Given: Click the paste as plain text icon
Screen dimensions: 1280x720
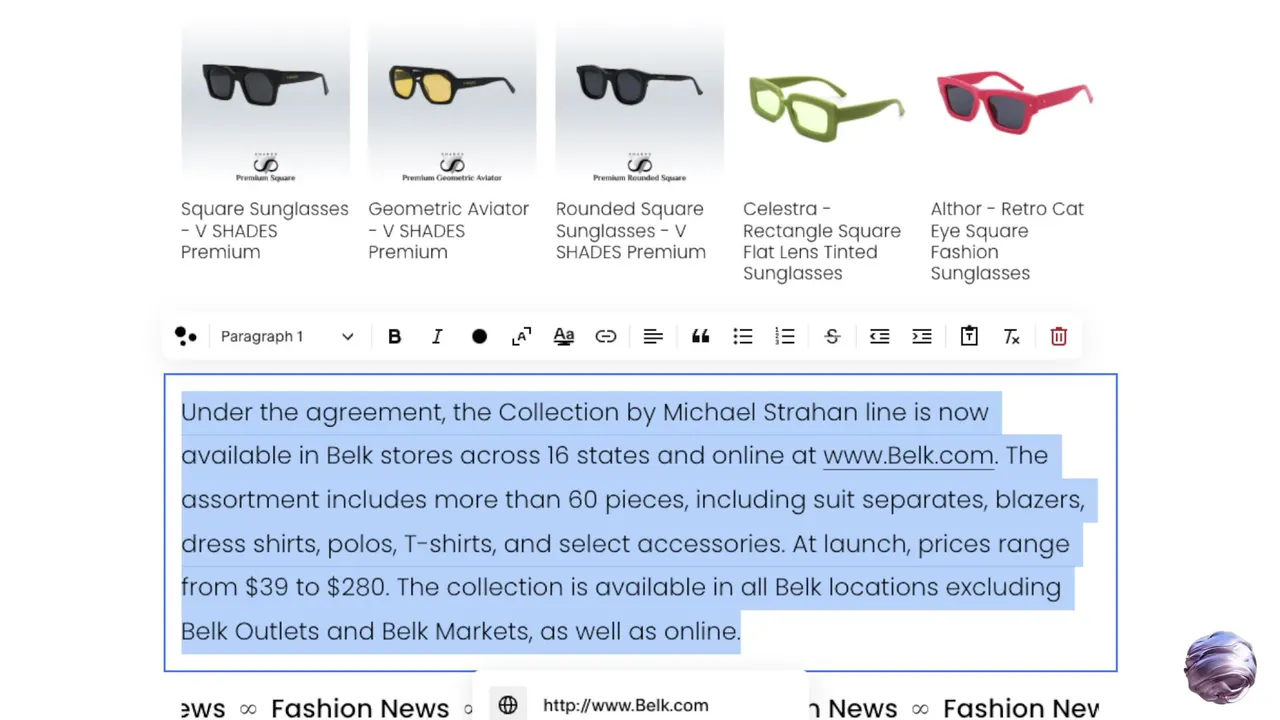Looking at the screenshot, I should [x=969, y=337].
